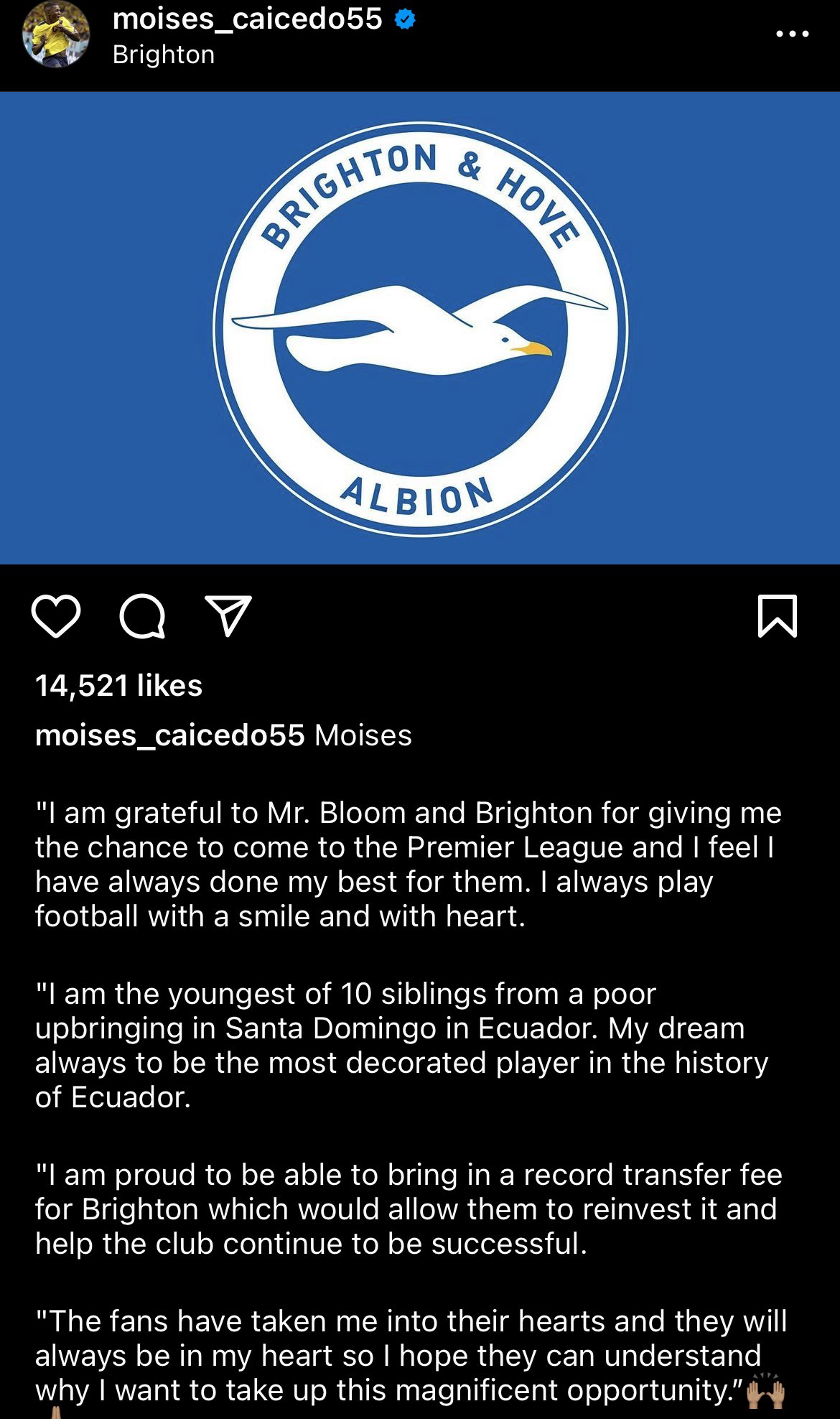Tap the moises_caicedo55 username in the caption
The image size is (840, 1419).
click(169, 735)
